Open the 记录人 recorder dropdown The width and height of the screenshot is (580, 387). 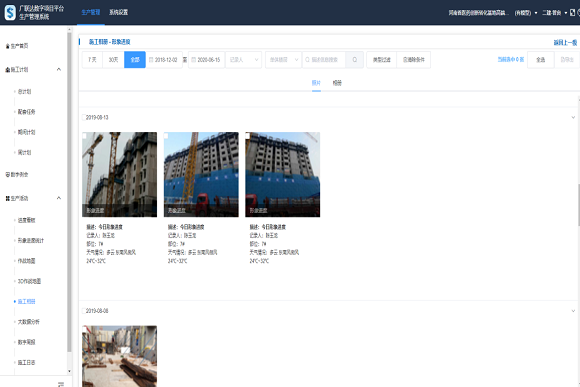(243, 60)
